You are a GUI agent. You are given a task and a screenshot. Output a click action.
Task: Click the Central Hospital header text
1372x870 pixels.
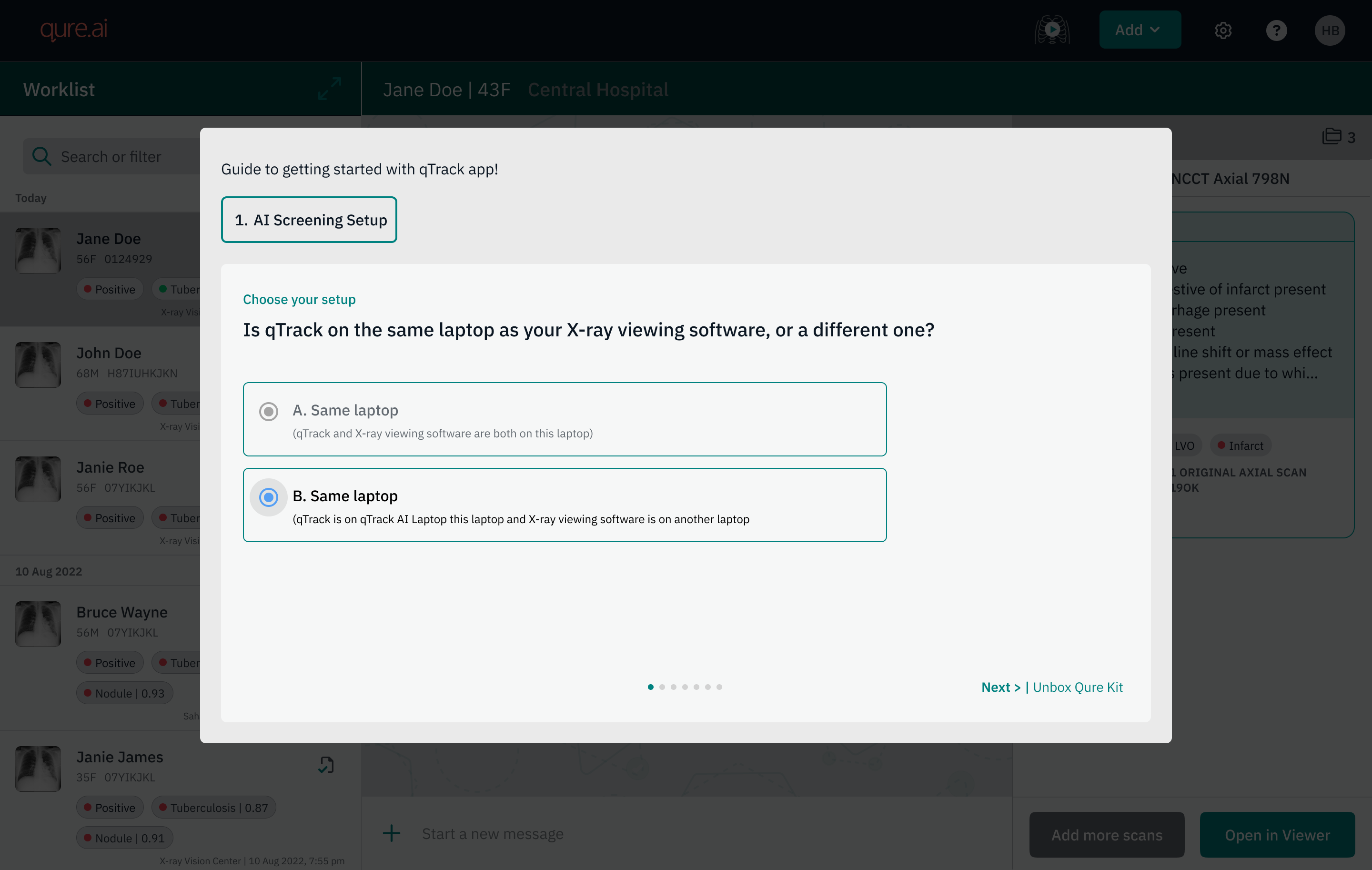pyautogui.click(x=598, y=89)
